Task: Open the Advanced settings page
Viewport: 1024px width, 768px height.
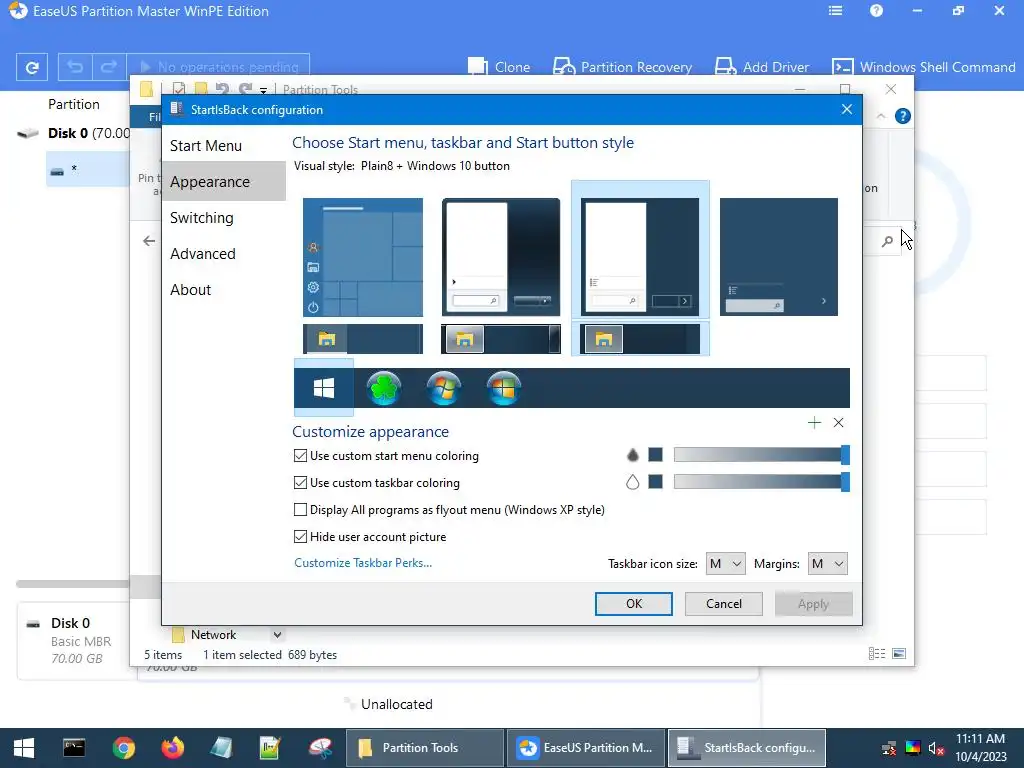Action: coord(223,253)
